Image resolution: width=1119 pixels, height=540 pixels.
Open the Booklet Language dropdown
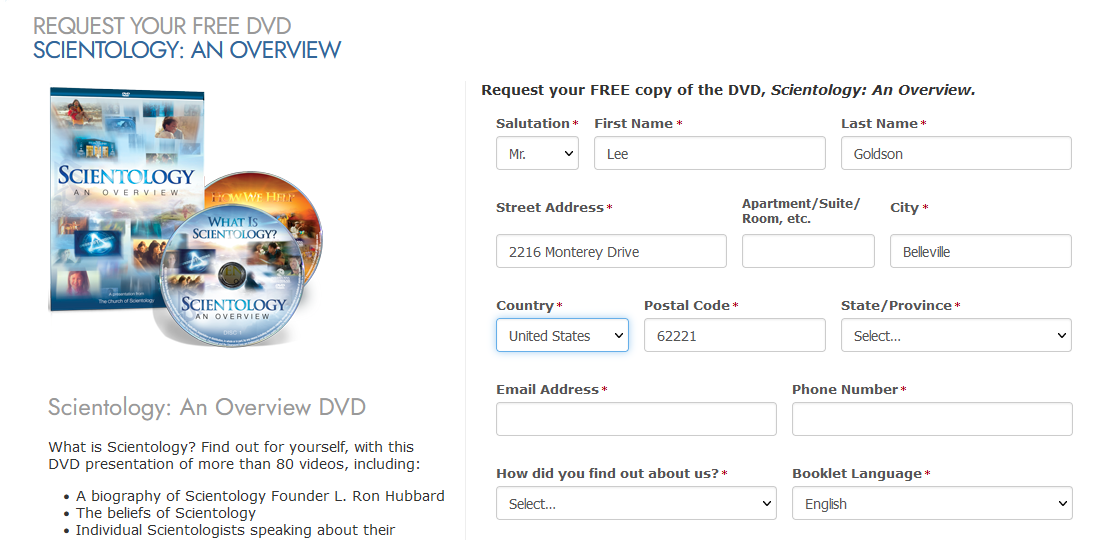click(931, 504)
